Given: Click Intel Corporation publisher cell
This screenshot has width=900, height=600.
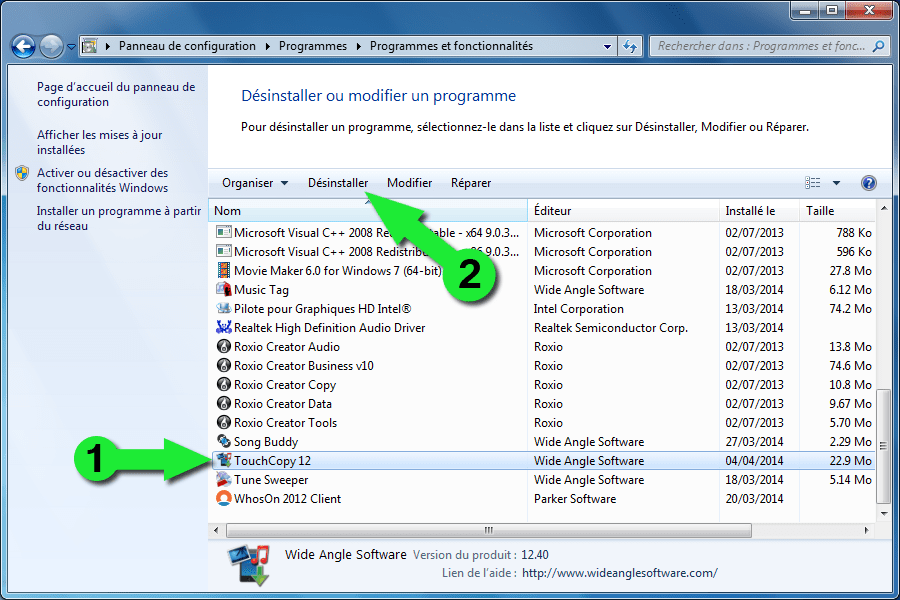Looking at the screenshot, I should [x=578, y=309].
